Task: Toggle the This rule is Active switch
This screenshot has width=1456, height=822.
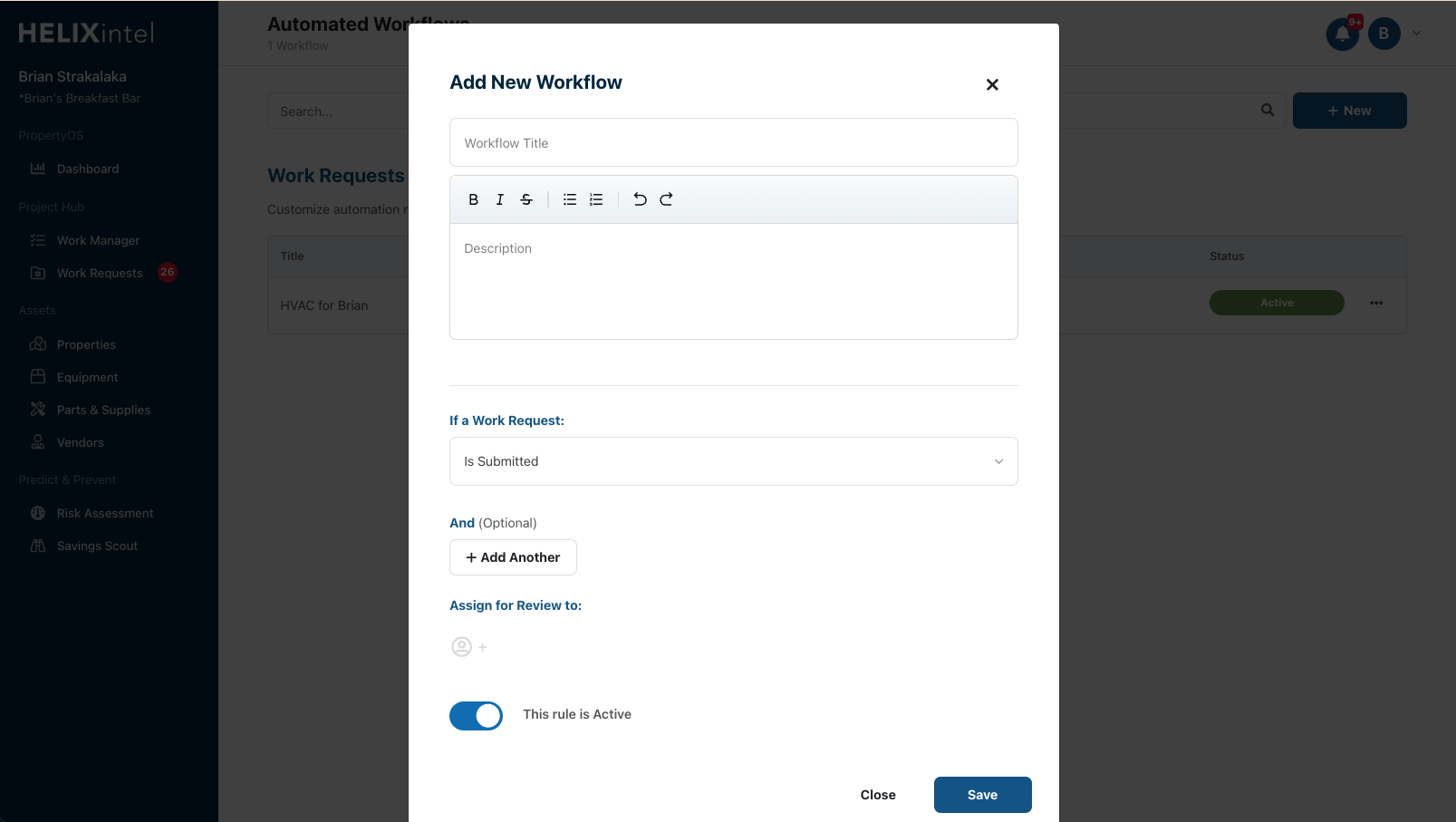Action: point(476,716)
